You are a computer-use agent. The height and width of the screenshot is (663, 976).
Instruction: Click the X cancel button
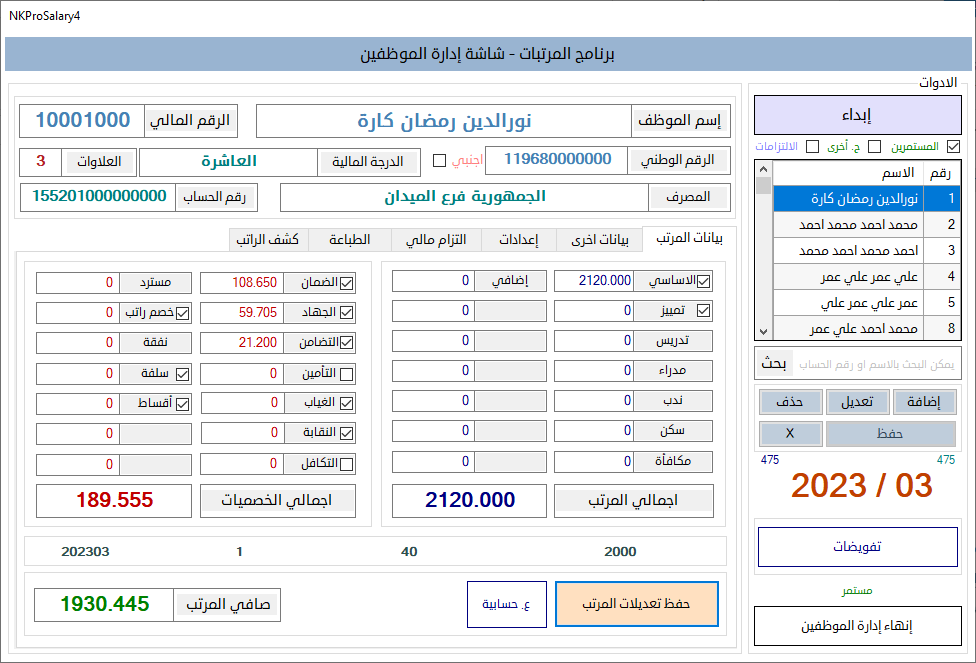click(x=790, y=434)
